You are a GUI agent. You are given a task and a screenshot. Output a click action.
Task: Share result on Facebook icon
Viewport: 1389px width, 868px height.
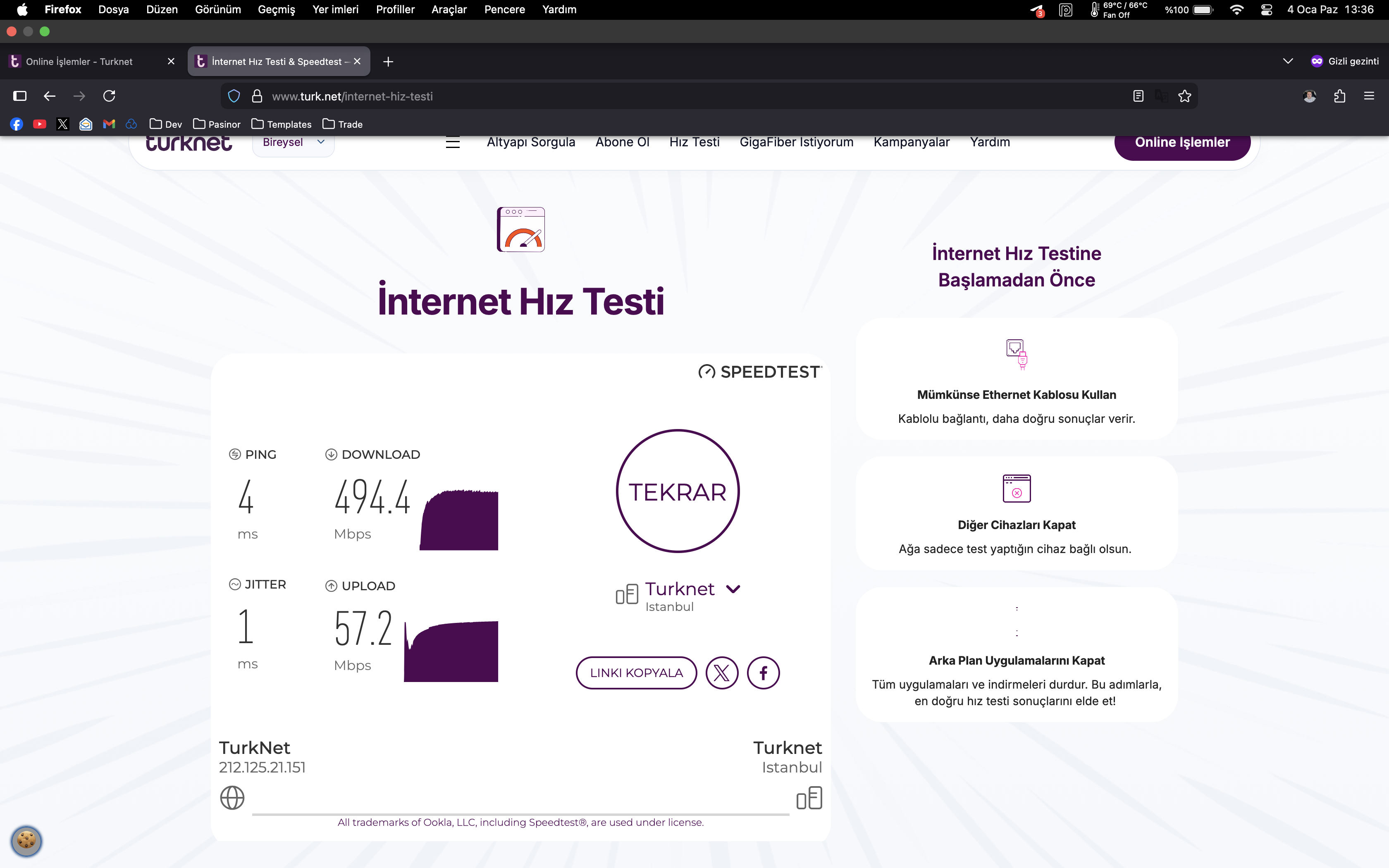pos(764,673)
